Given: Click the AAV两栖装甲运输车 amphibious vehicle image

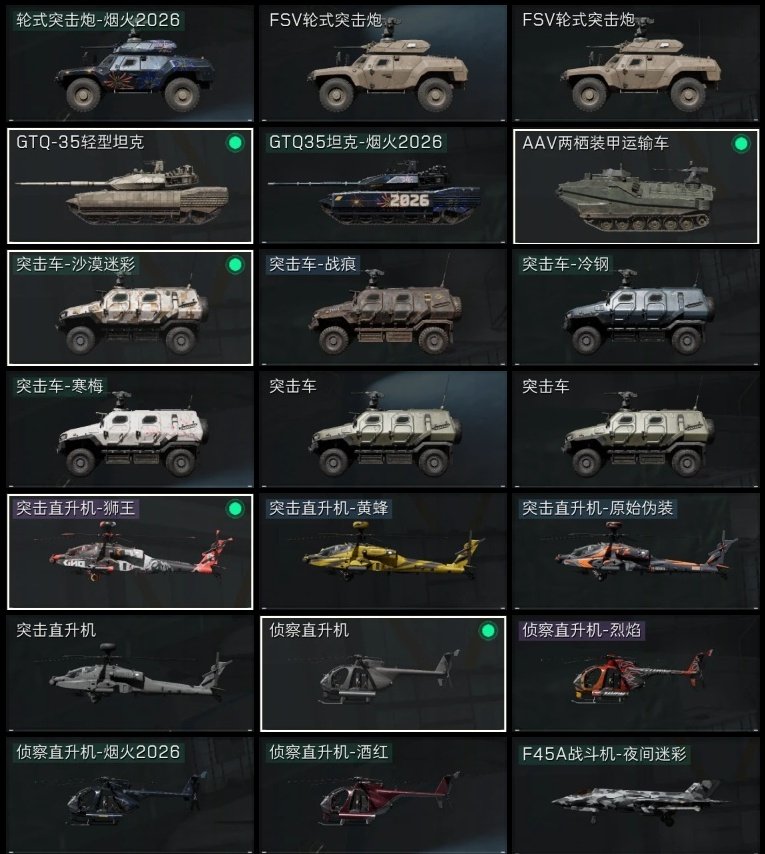Looking at the screenshot, I should tap(635, 196).
